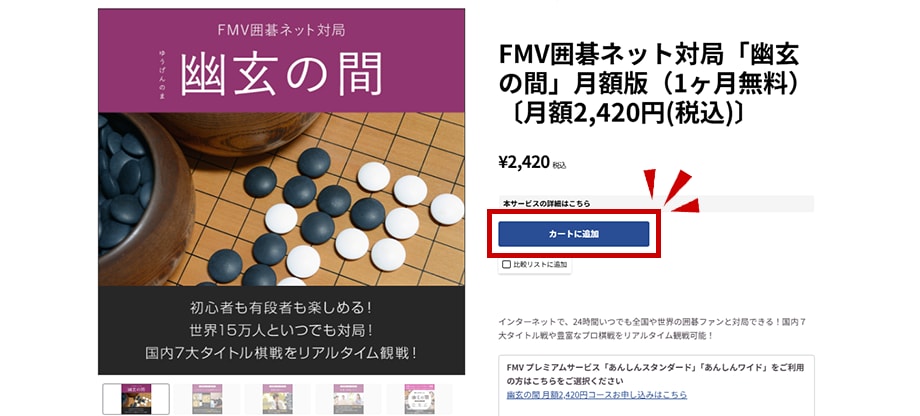Click the 税込 label beside the price
The image size is (920, 416).
point(559,165)
